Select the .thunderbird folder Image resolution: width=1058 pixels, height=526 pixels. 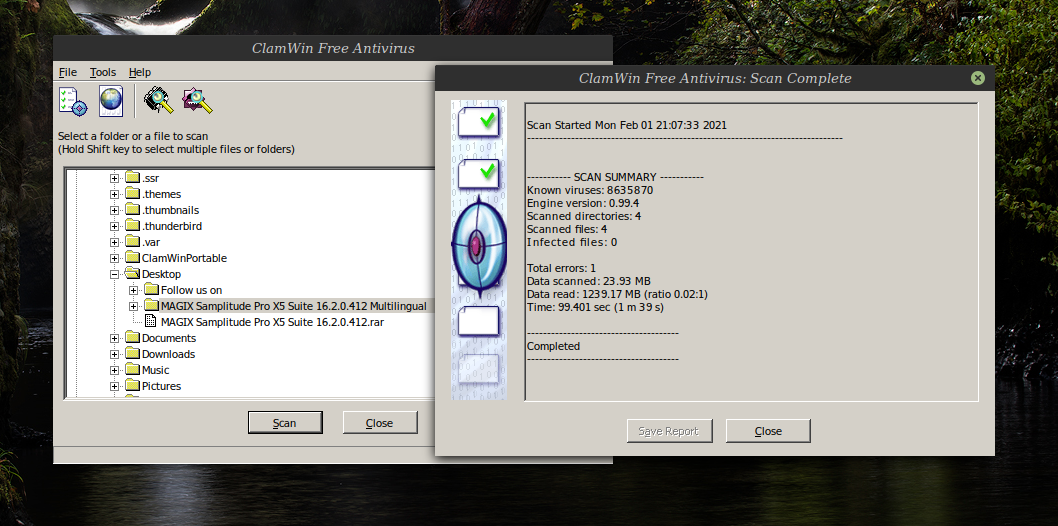(x=171, y=226)
